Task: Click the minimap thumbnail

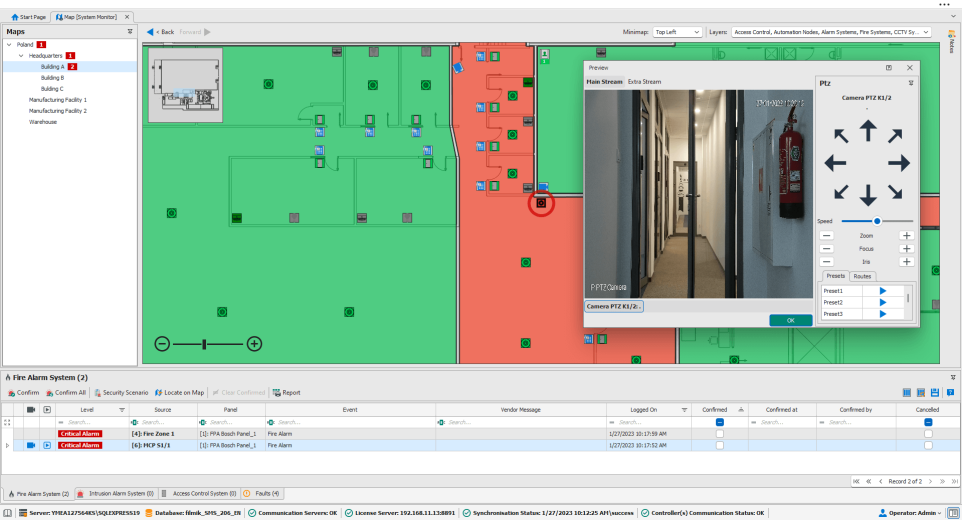Action: [185, 85]
